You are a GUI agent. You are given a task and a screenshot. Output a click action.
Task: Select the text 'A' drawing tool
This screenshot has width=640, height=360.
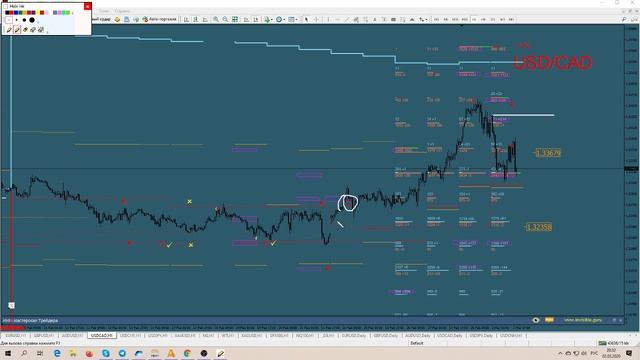(375, 19)
